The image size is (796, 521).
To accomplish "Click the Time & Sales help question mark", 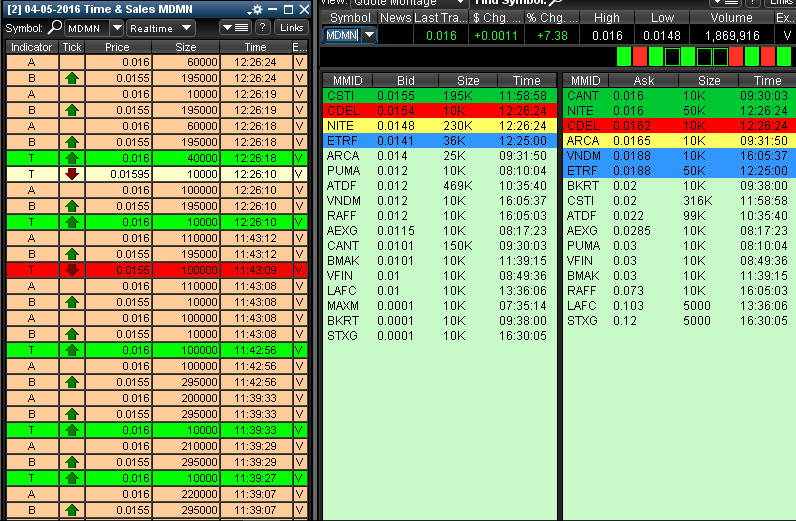I will pos(263,28).
